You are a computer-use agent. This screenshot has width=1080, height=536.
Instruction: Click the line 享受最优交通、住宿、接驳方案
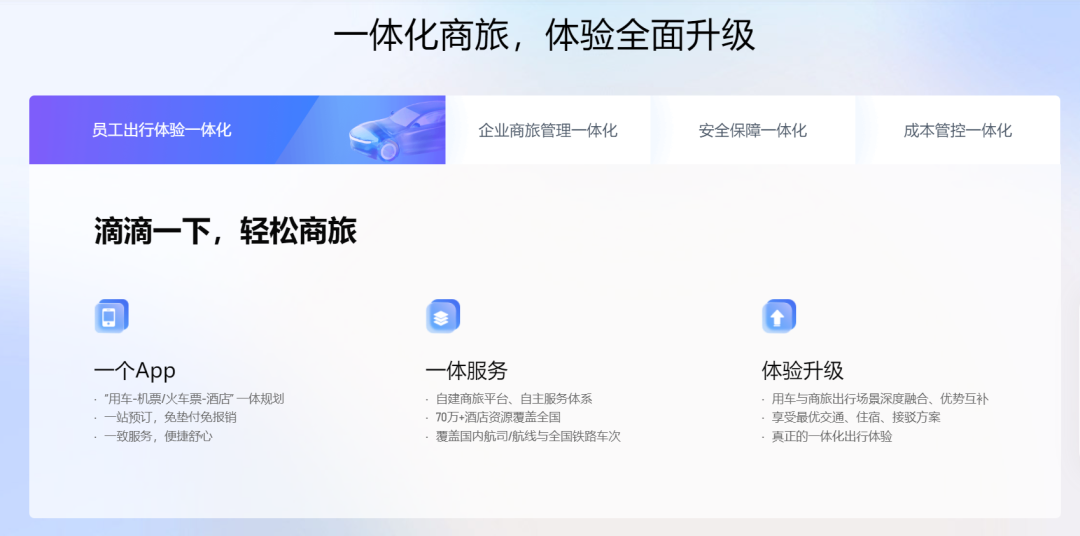click(x=856, y=417)
